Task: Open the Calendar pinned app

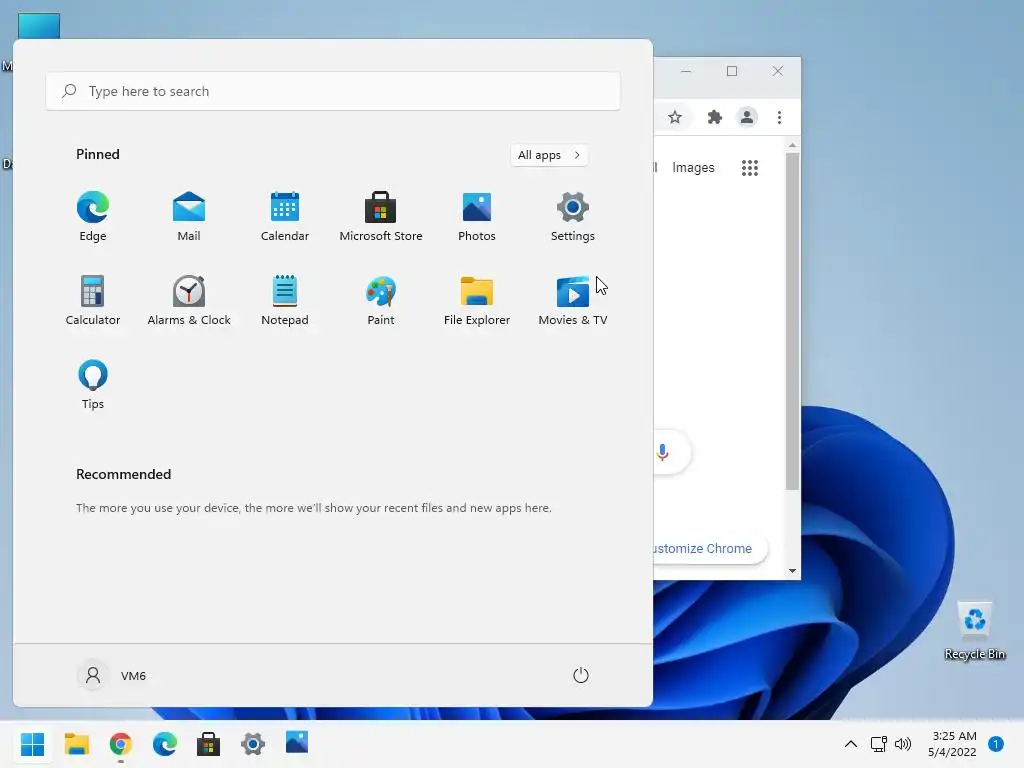Action: coord(285,217)
